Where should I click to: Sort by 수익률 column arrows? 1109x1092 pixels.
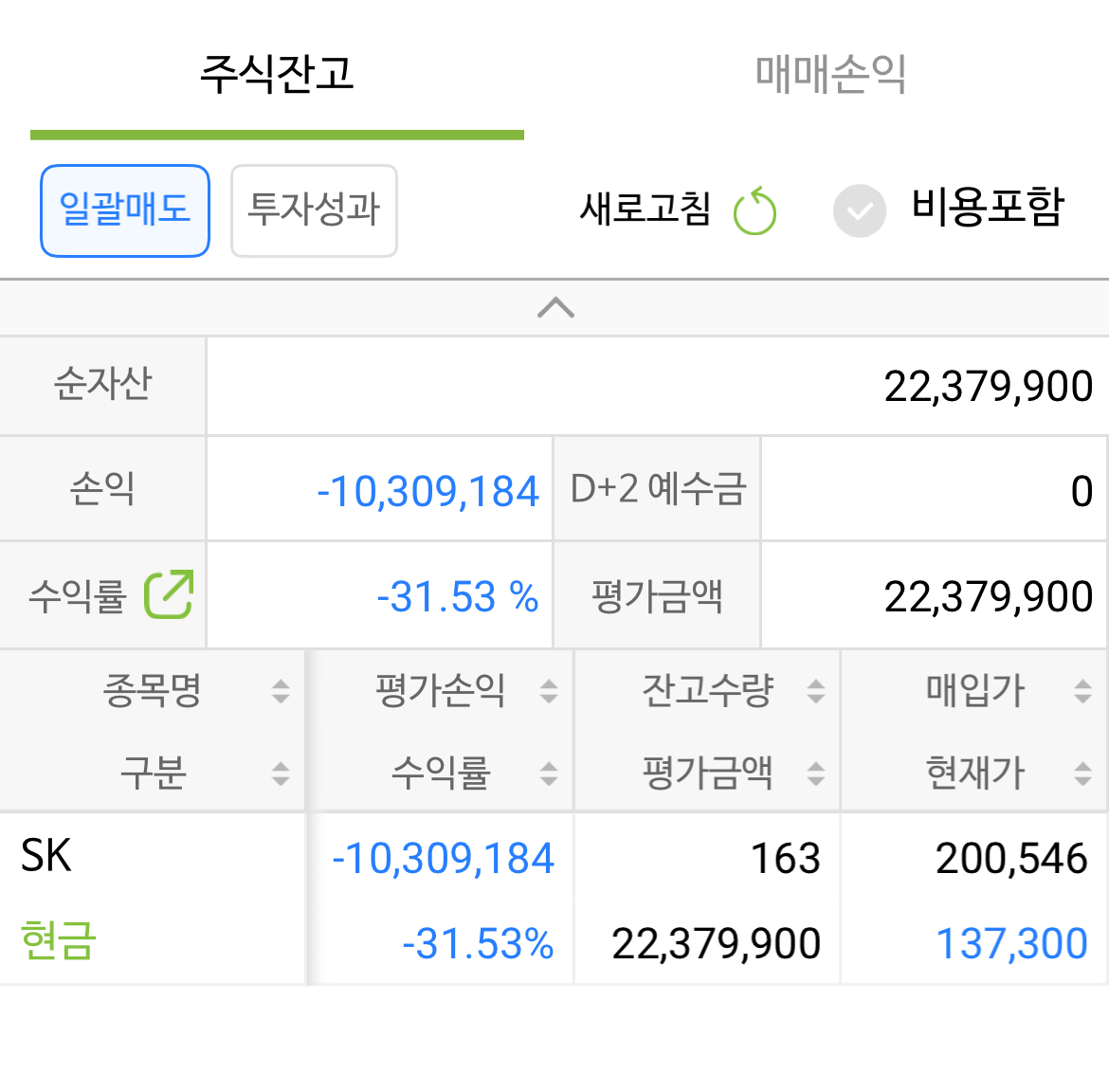click(x=548, y=773)
